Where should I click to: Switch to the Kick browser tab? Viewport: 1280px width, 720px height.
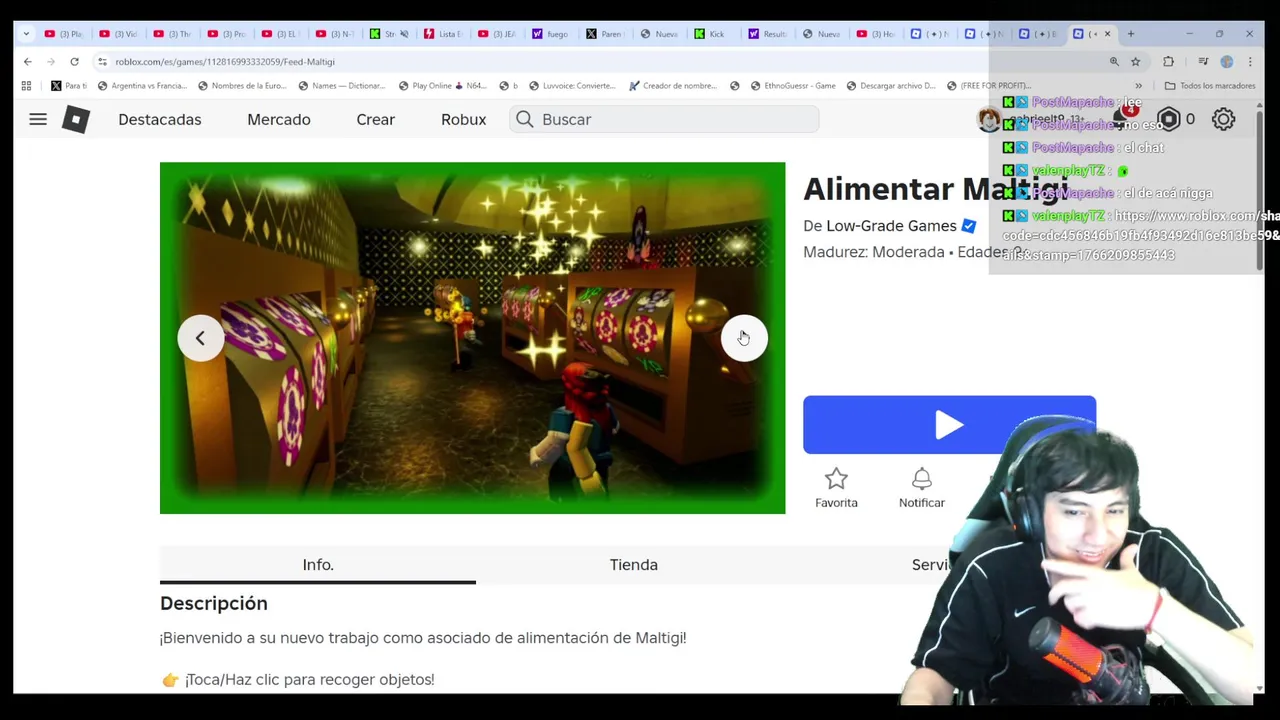[715, 34]
